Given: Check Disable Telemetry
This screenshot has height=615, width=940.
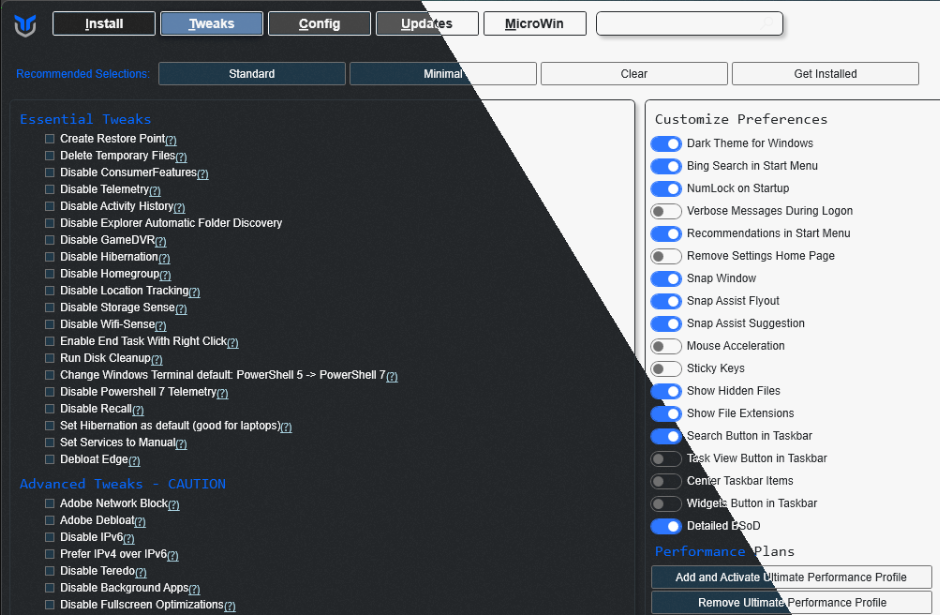Looking at the screenshot, I should [50, 189].
